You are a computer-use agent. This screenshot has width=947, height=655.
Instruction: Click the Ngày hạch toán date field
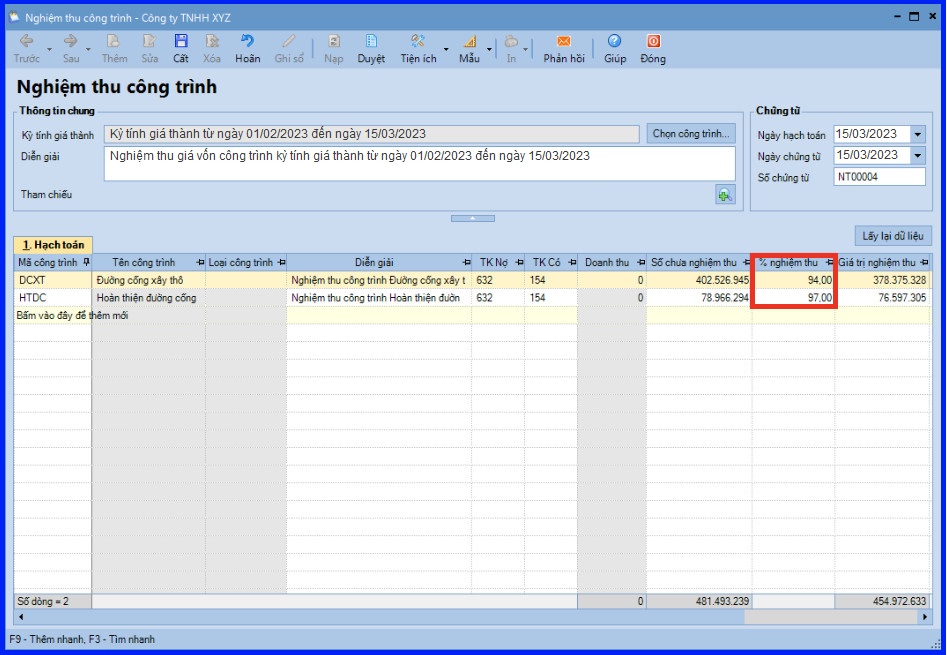872,135
